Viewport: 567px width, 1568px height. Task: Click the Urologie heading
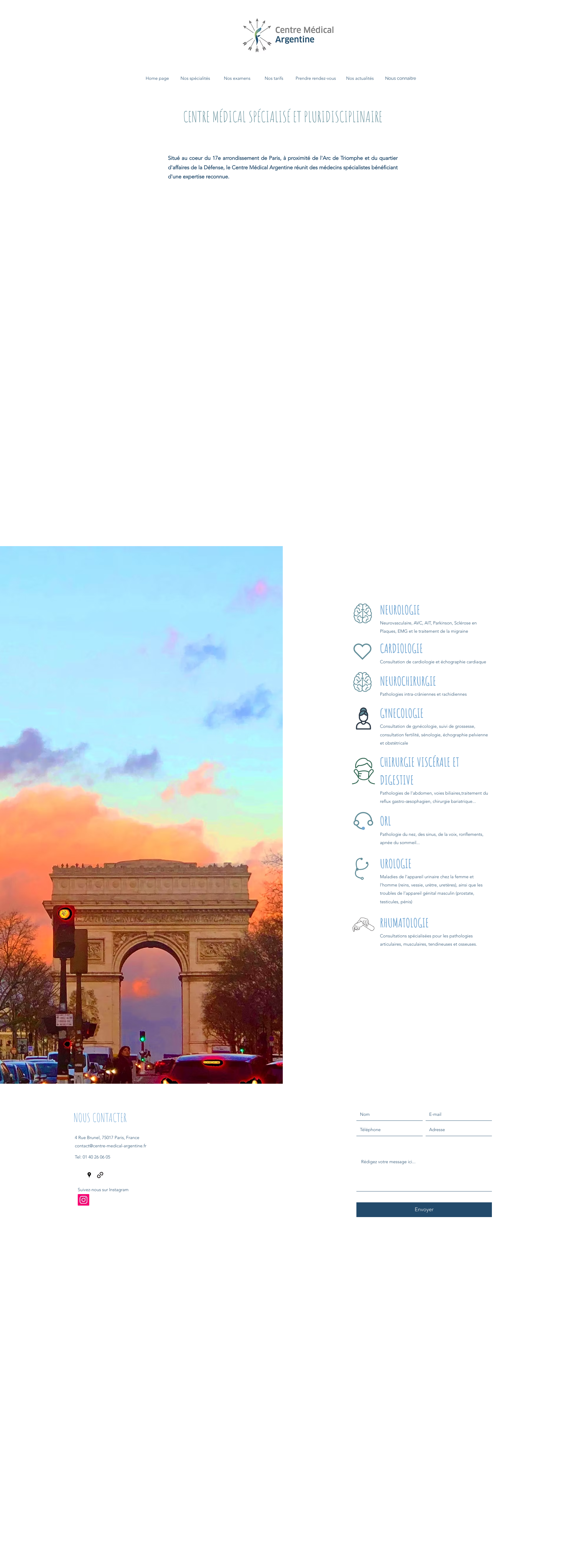tap(395, 864)
